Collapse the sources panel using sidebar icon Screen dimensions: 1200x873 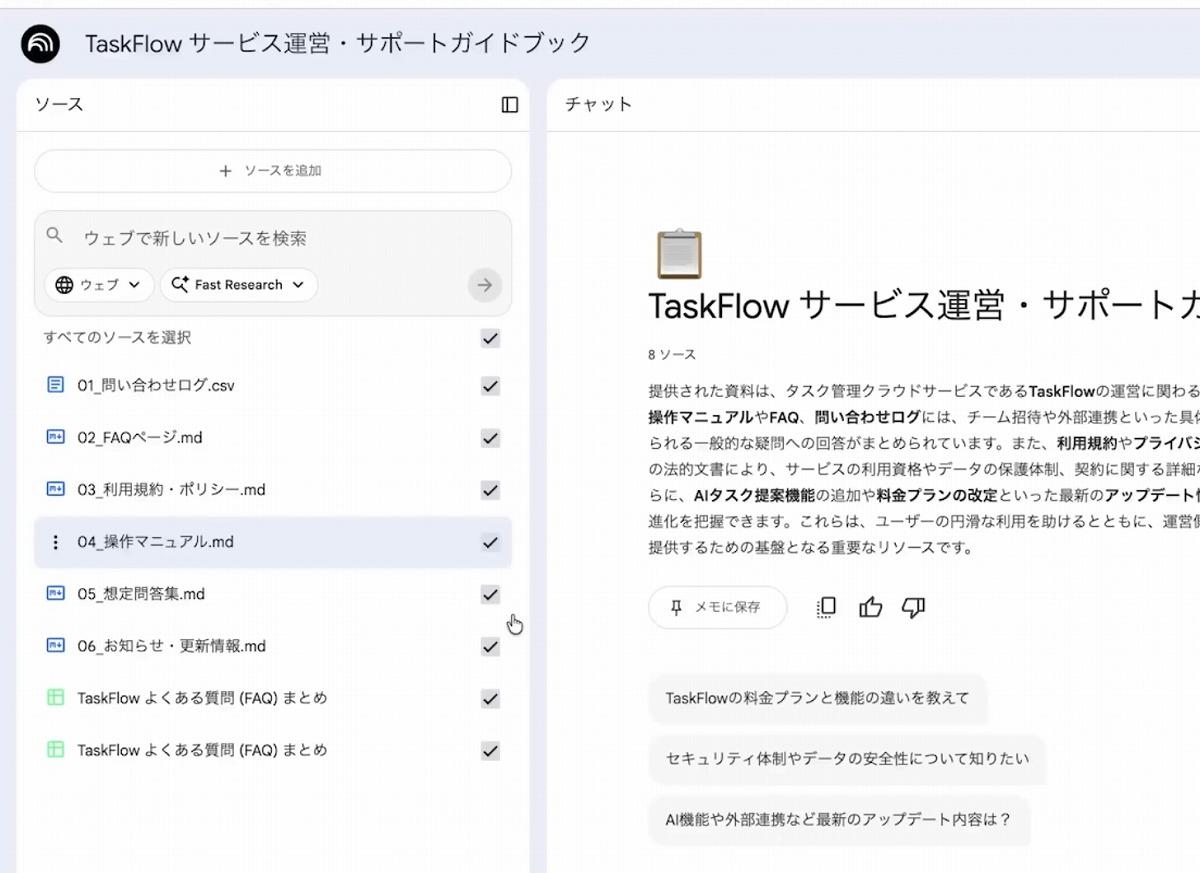pyautogui.click(x=510, y=105)
